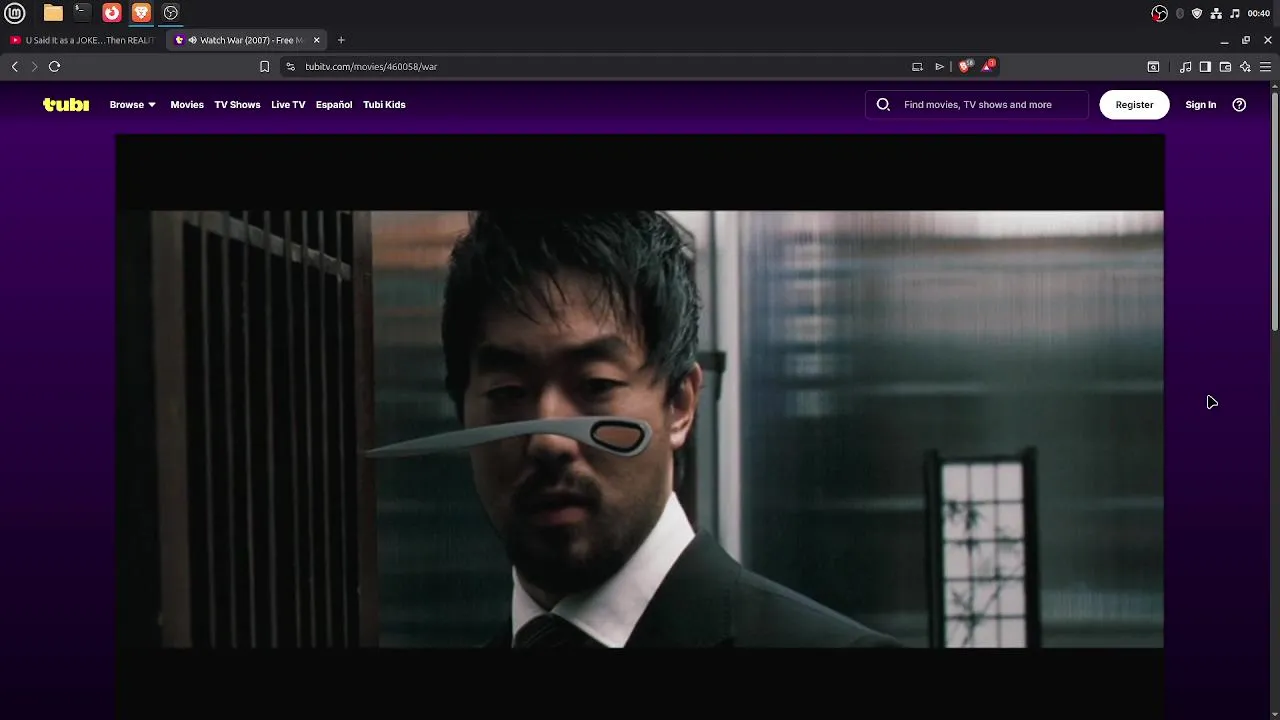The width and height of the screenshot is (1280, 720).
Task: Open the shield security tray icon
Action: [x=1197, y=13]
